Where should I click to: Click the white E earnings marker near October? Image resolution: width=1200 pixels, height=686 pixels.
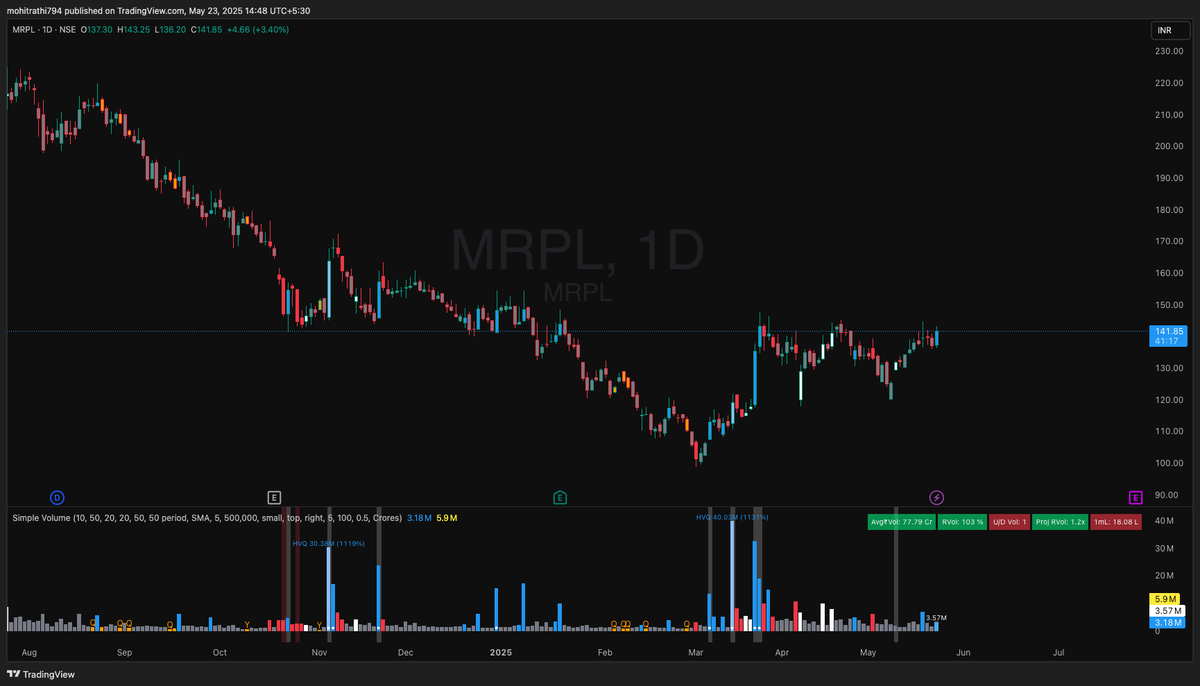[x=274, y=497]
